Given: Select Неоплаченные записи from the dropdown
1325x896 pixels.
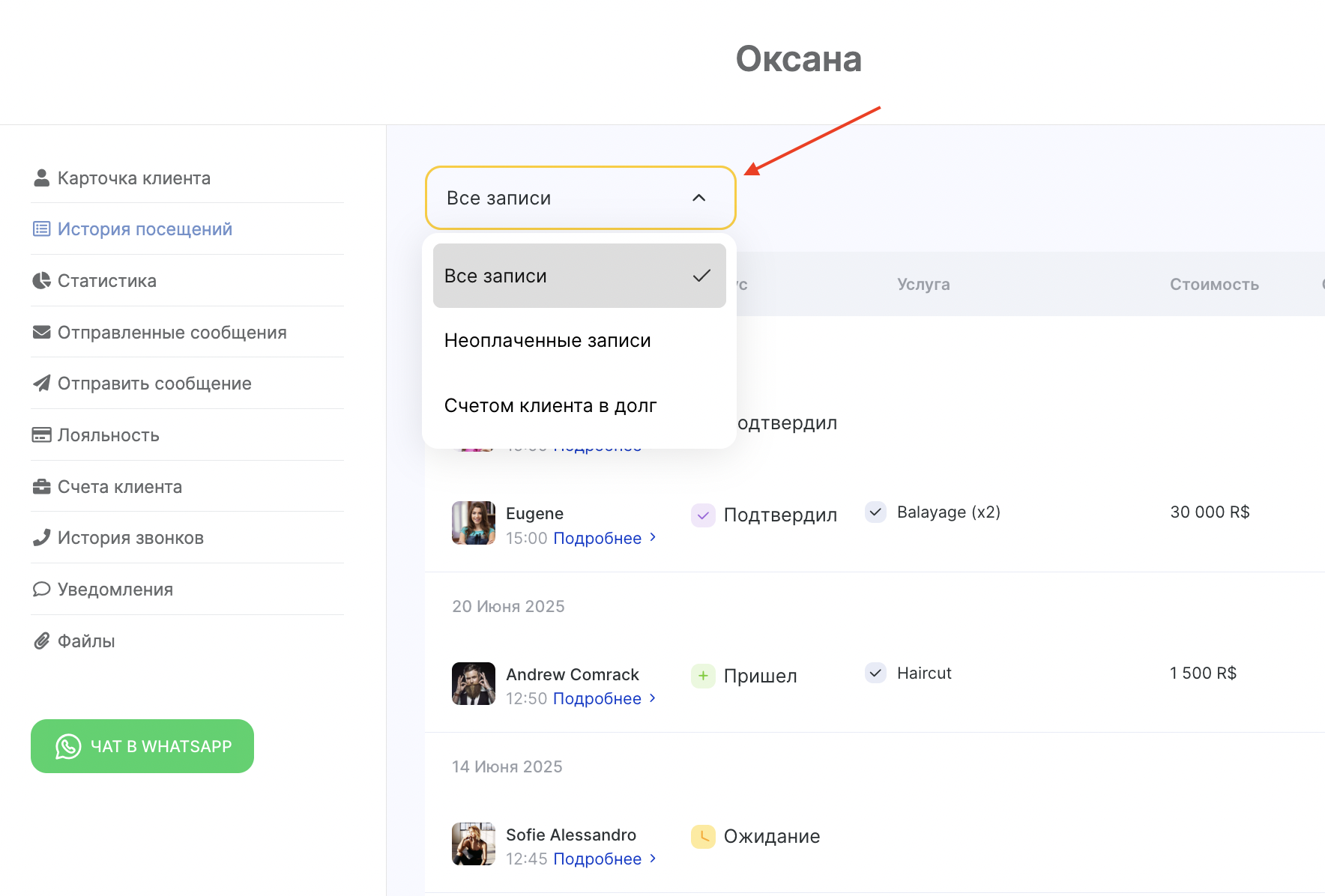Looking at the screenshot, I should (548, 341).
